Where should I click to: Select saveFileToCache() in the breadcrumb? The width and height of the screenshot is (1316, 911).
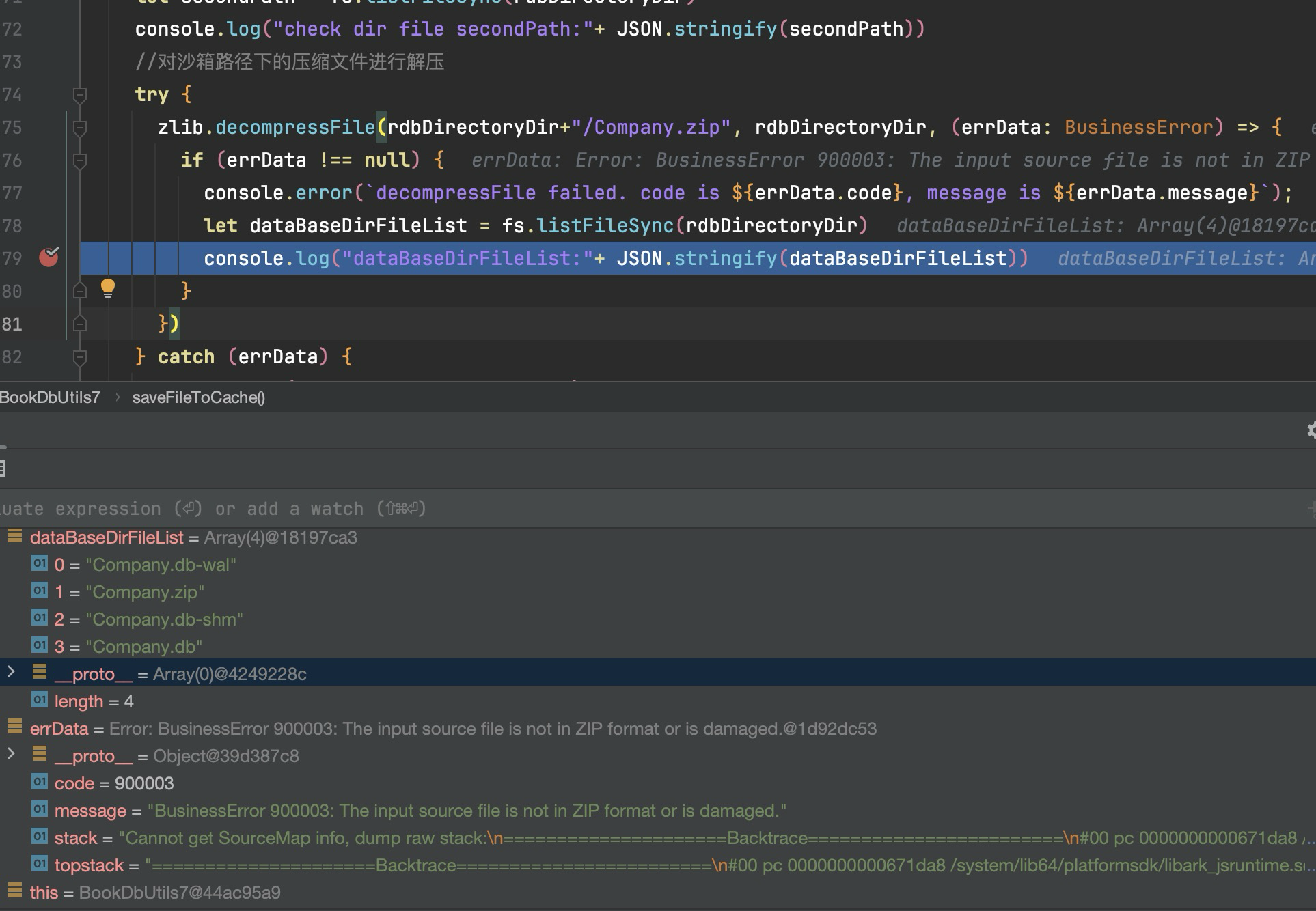point(199,397)
